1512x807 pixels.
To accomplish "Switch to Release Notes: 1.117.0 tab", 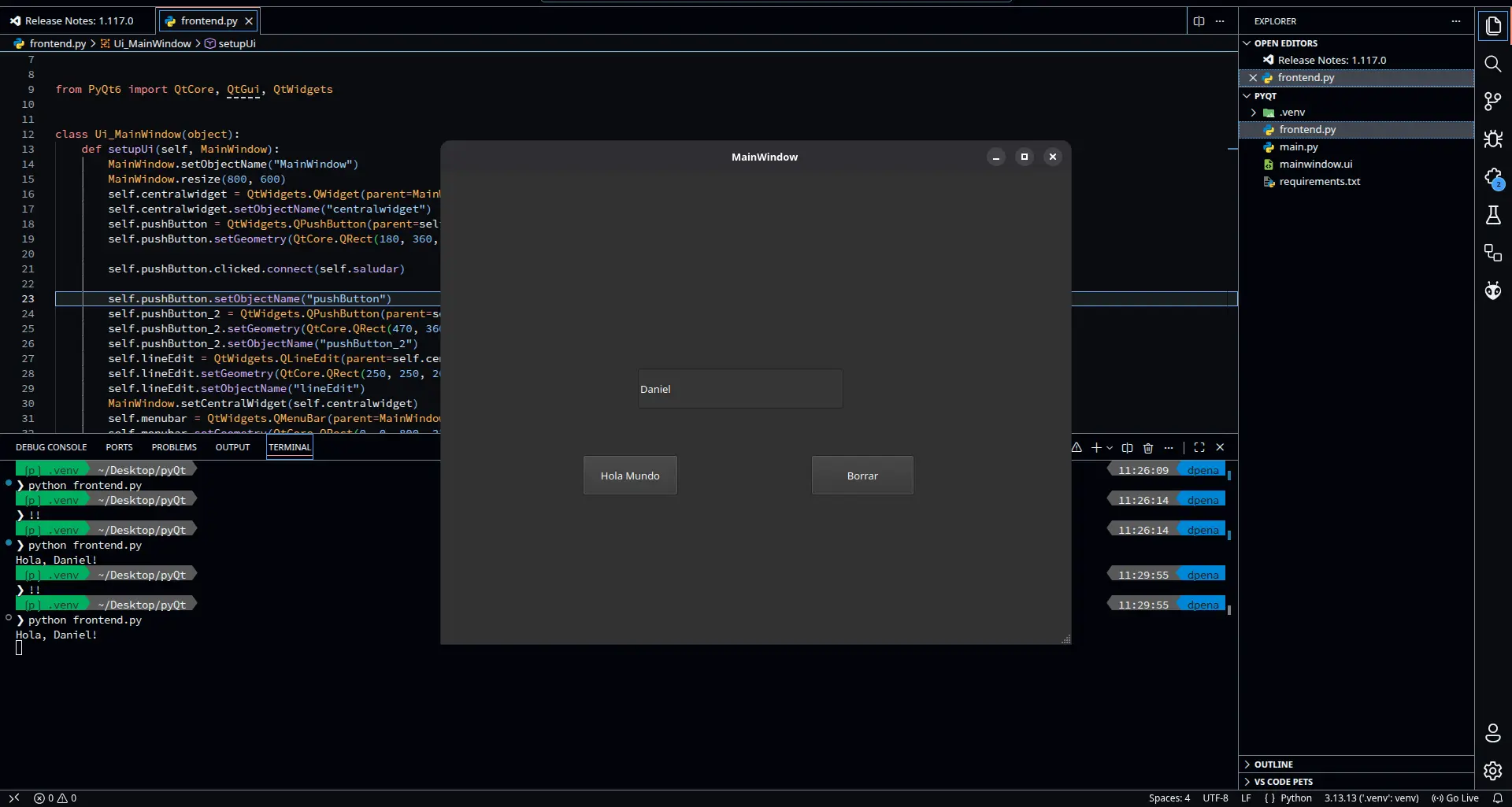I will 79,21.
